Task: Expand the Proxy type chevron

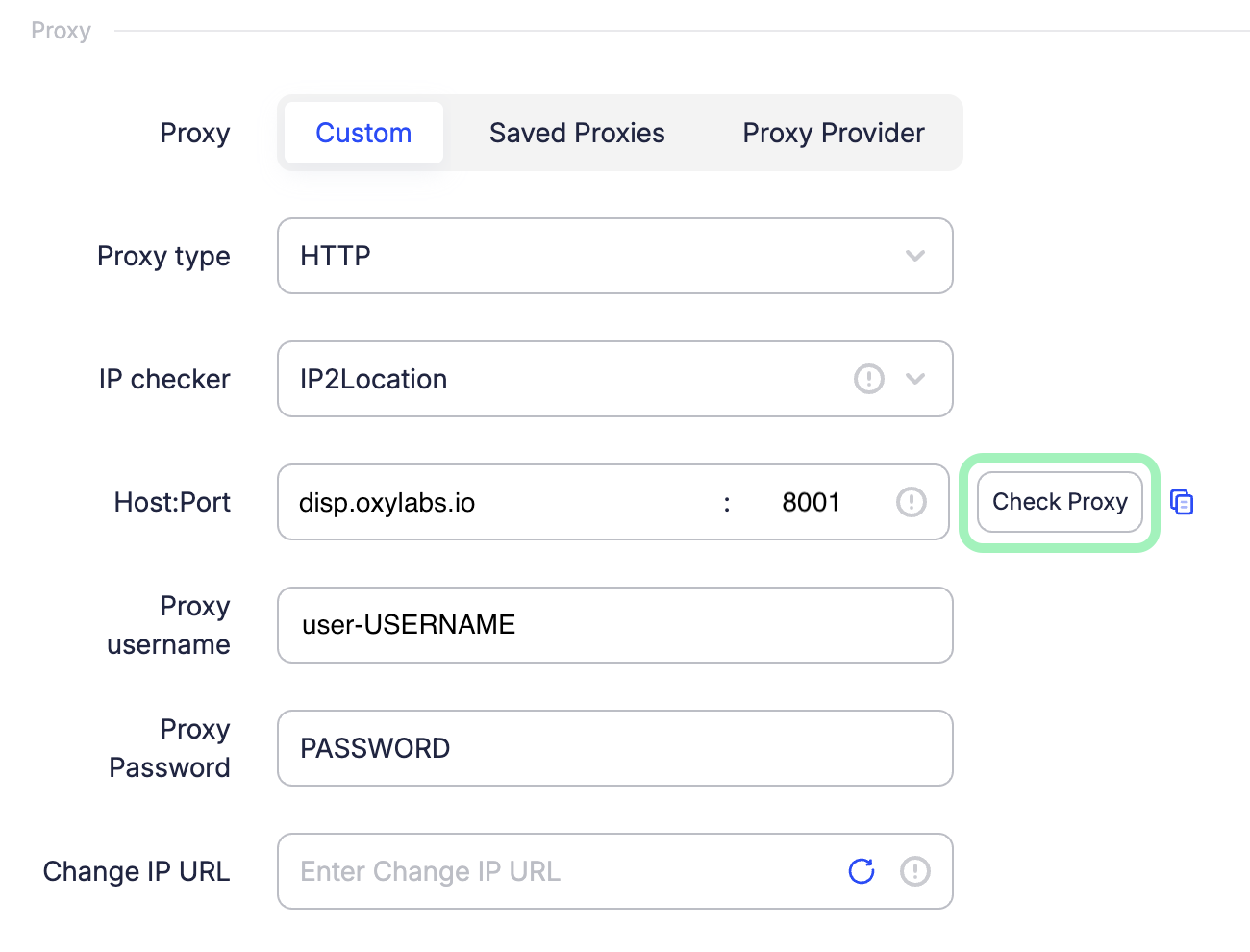Action: (915, 256)
